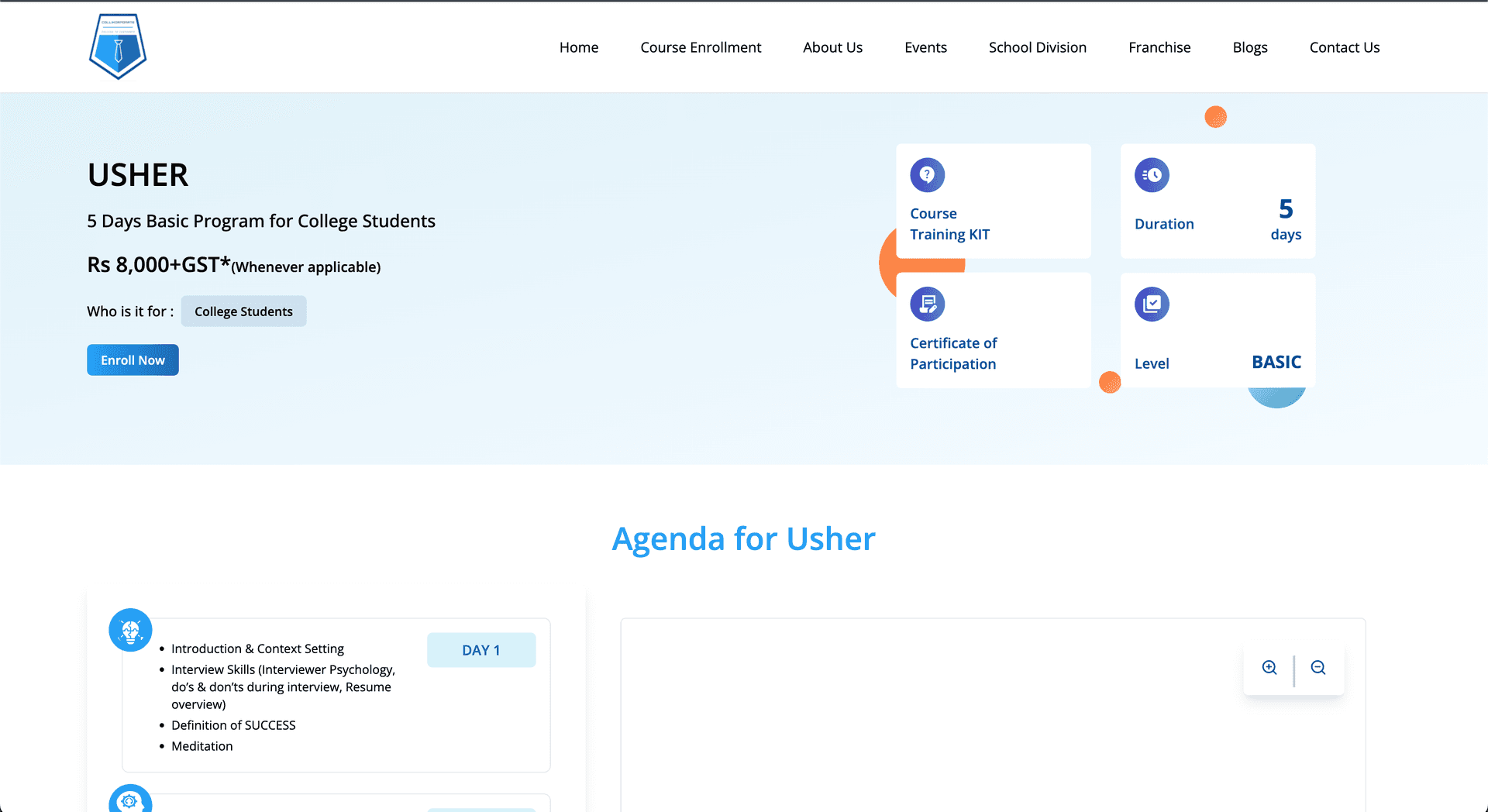Go to Course Enrollment page

click(x=701, y=47)
